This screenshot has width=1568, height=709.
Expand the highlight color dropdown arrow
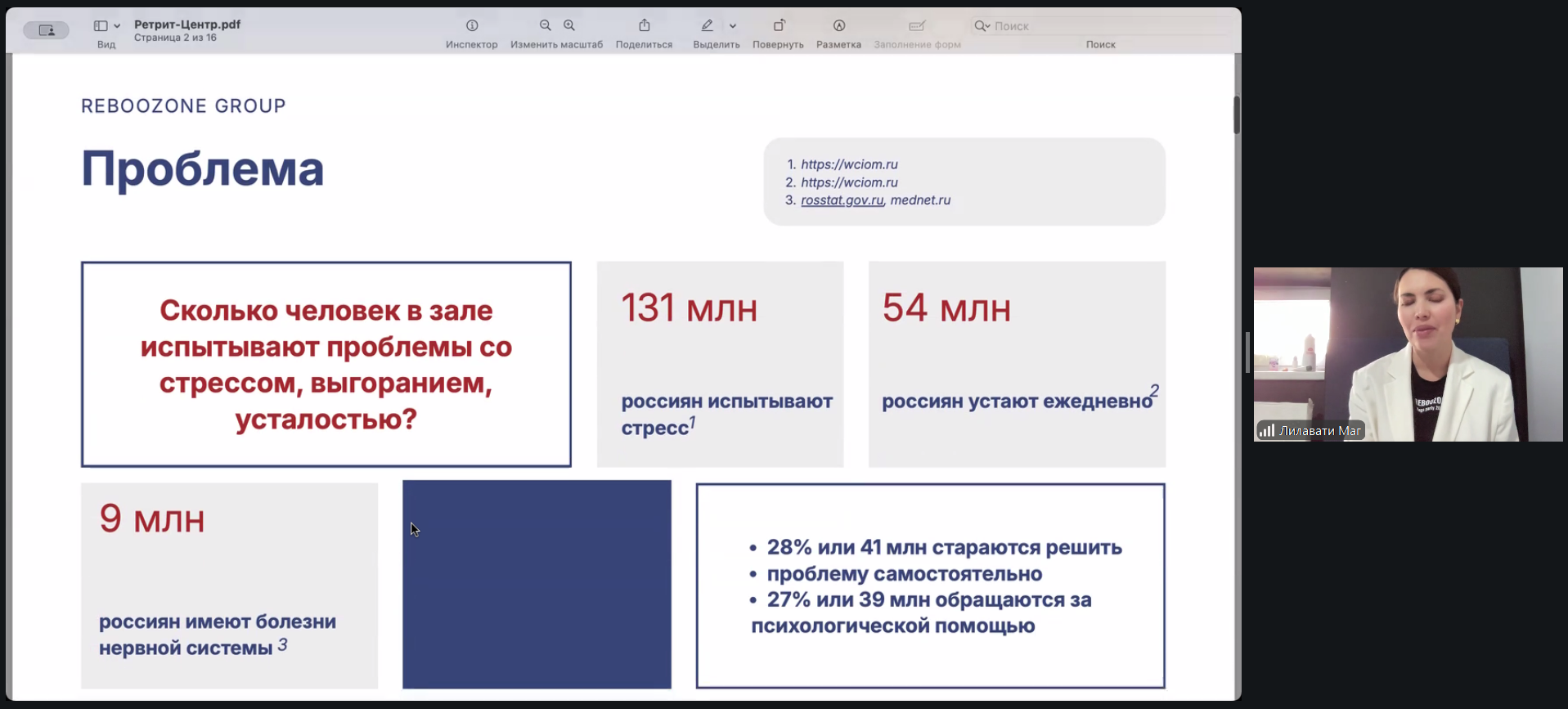[733, 26]
